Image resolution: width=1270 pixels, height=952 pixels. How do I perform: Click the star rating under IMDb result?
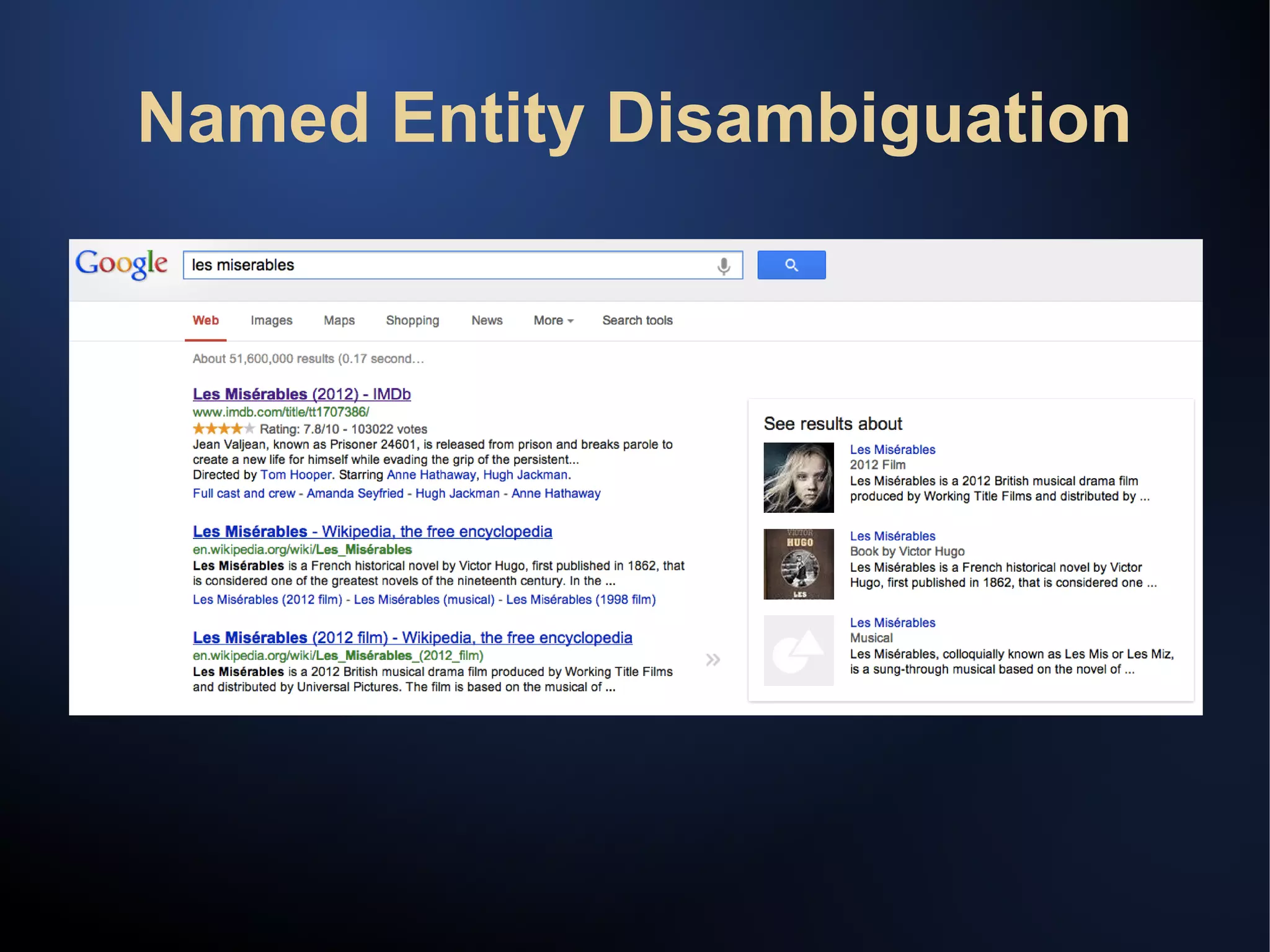tap(223, 429)
